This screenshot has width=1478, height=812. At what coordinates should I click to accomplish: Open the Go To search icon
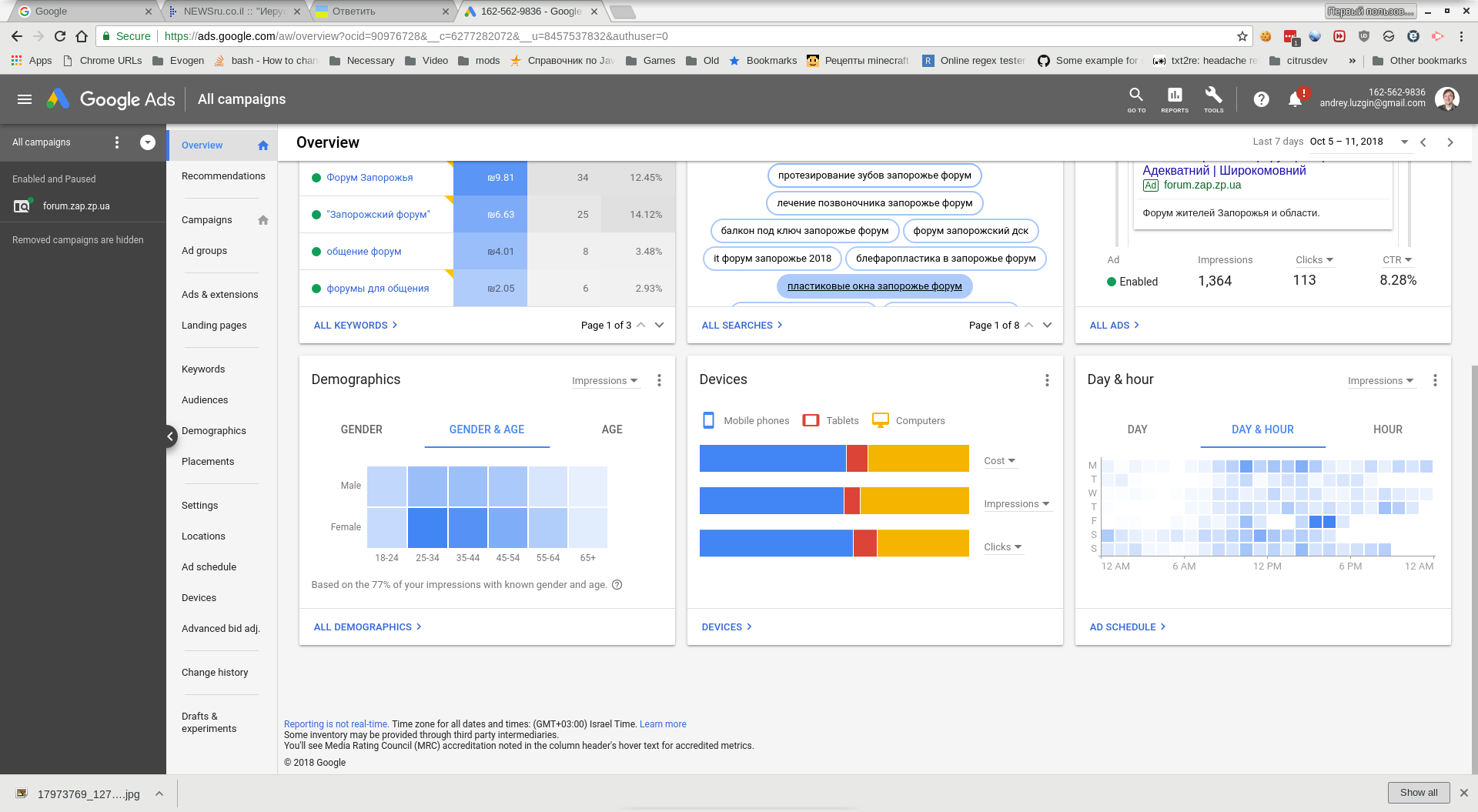pos(1136,99)
